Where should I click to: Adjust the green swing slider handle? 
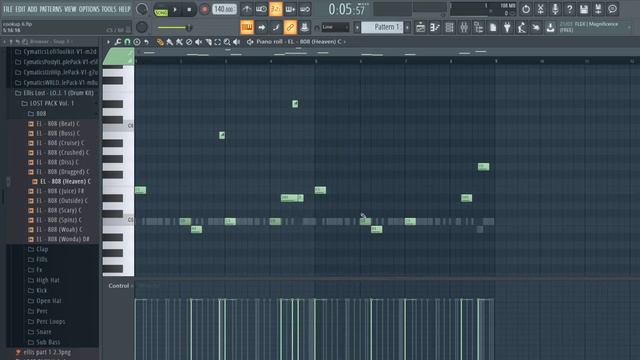(189, 28)
